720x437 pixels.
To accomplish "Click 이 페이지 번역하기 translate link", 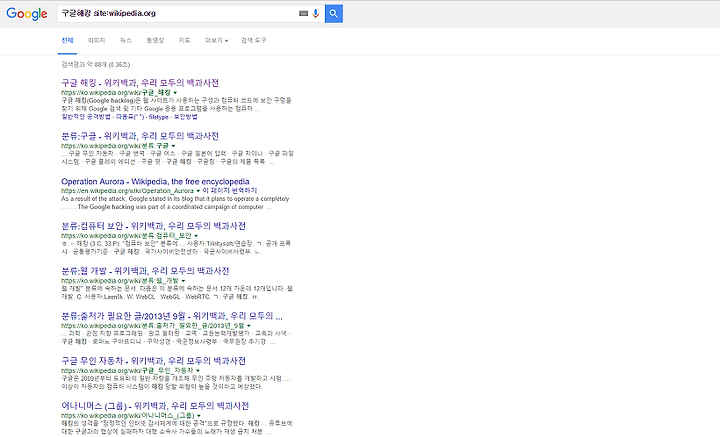I will click(230, 190).
